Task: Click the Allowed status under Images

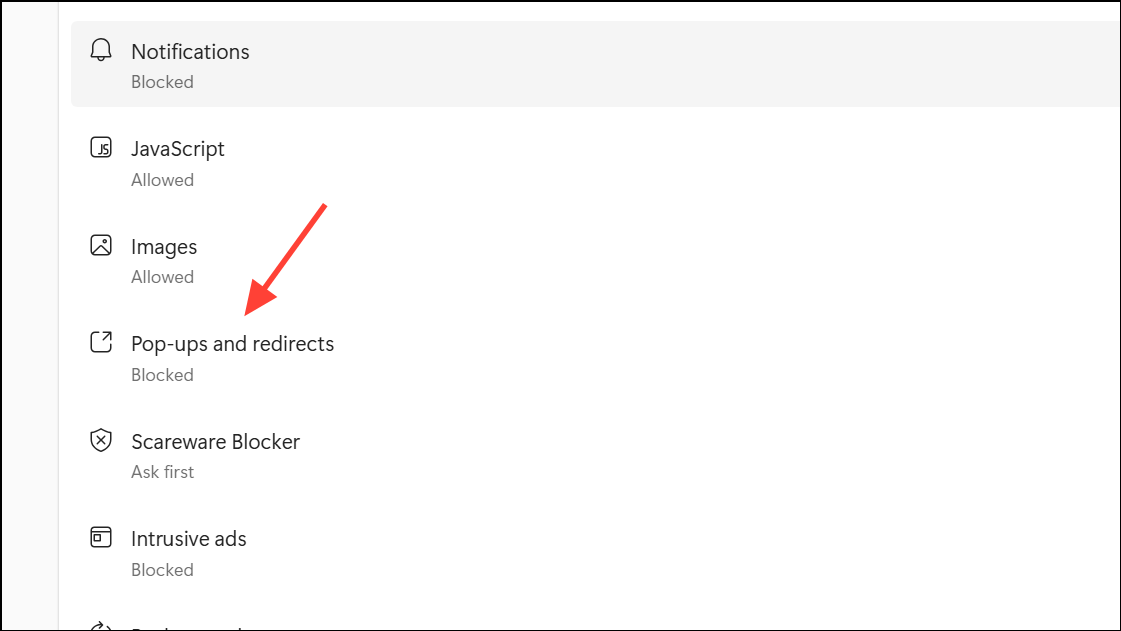Action: (162, 277)
